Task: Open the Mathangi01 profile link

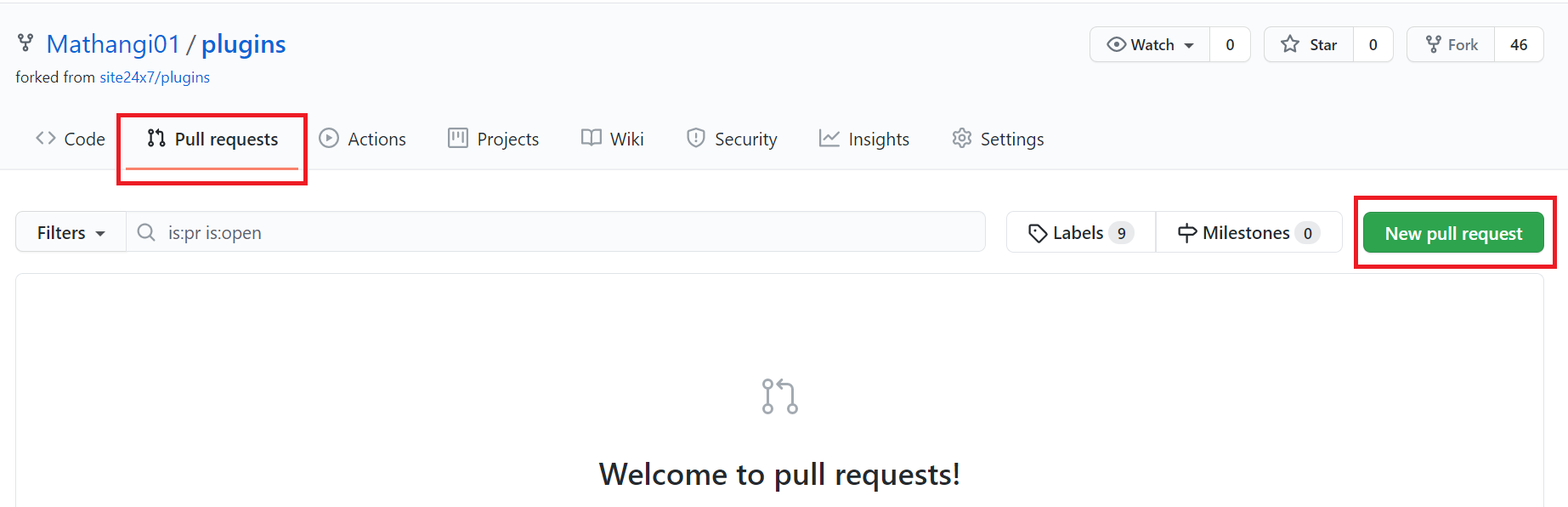Action: coord(113,44)
